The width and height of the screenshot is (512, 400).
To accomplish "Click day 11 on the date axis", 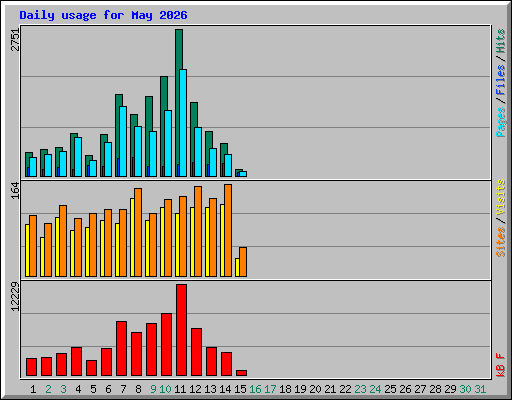I will click(x=180, y=389).
